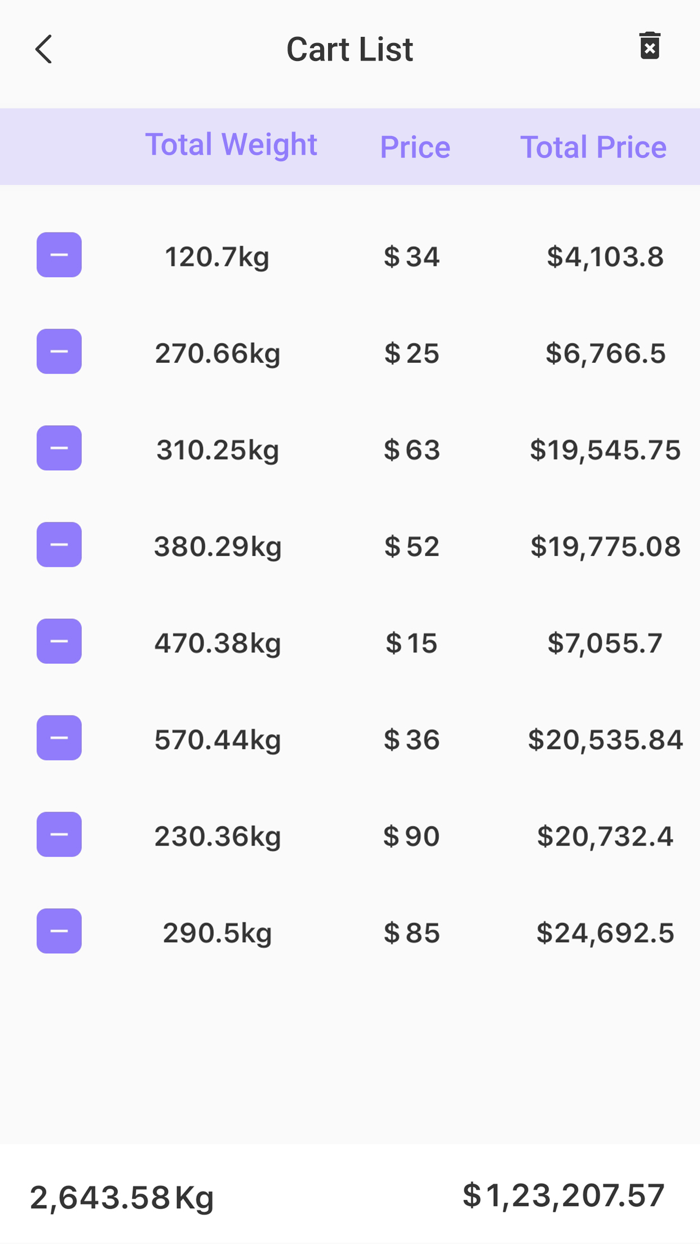Remove the 270.66kg item from the cart

(x=58, y=351)
